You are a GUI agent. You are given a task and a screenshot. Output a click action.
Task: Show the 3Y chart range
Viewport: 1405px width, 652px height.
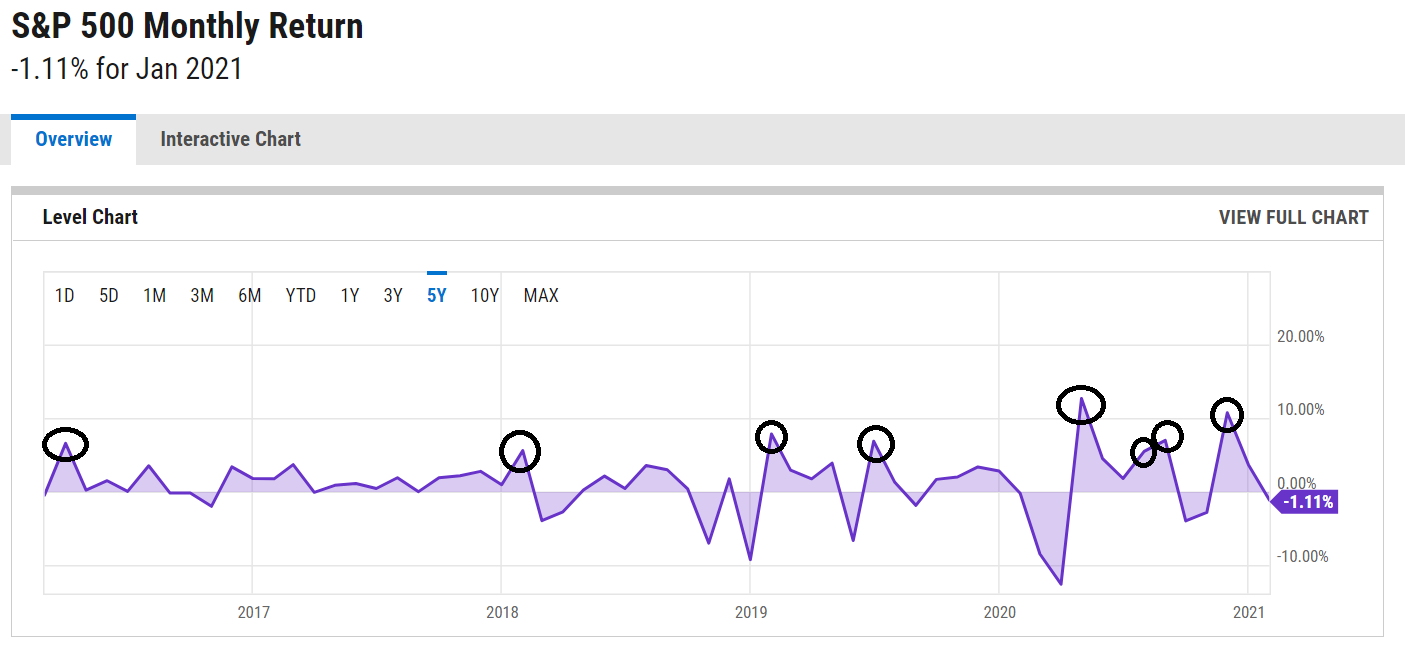pos(393,295)
